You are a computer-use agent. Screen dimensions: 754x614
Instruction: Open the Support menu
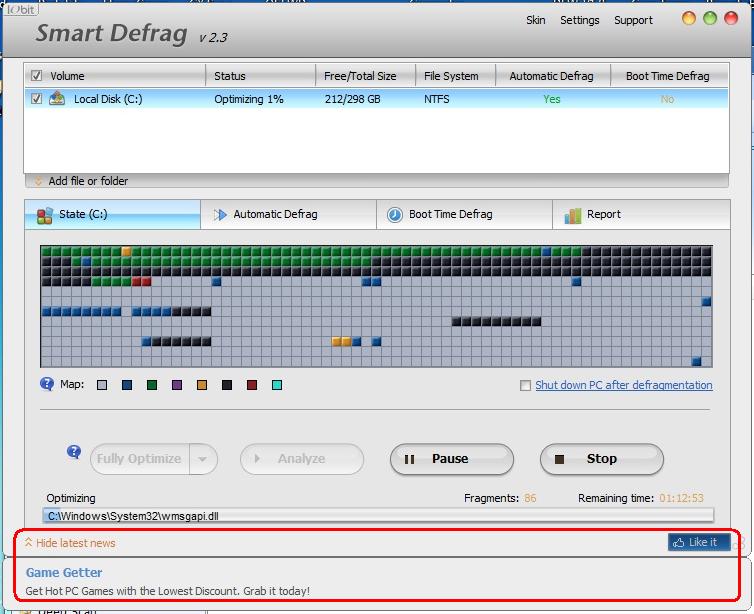(633, 20)
